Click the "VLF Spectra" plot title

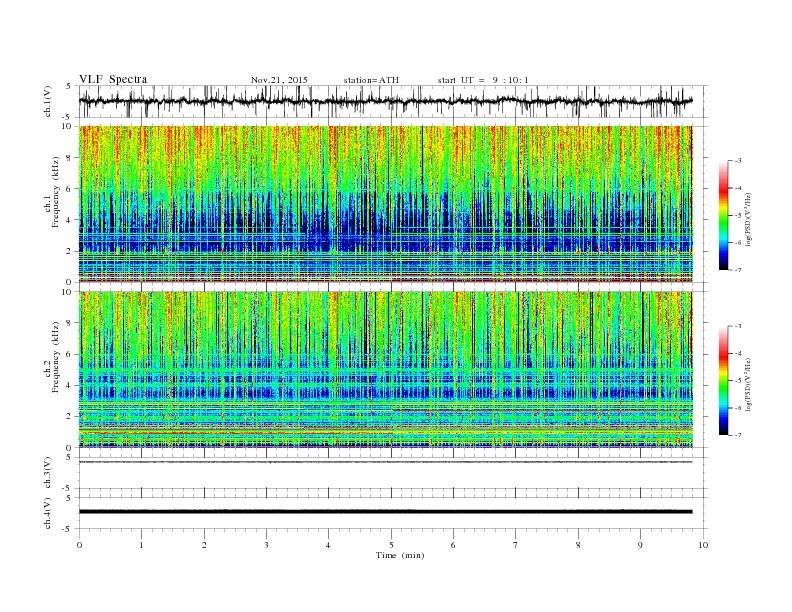click(x=113, y=79)
